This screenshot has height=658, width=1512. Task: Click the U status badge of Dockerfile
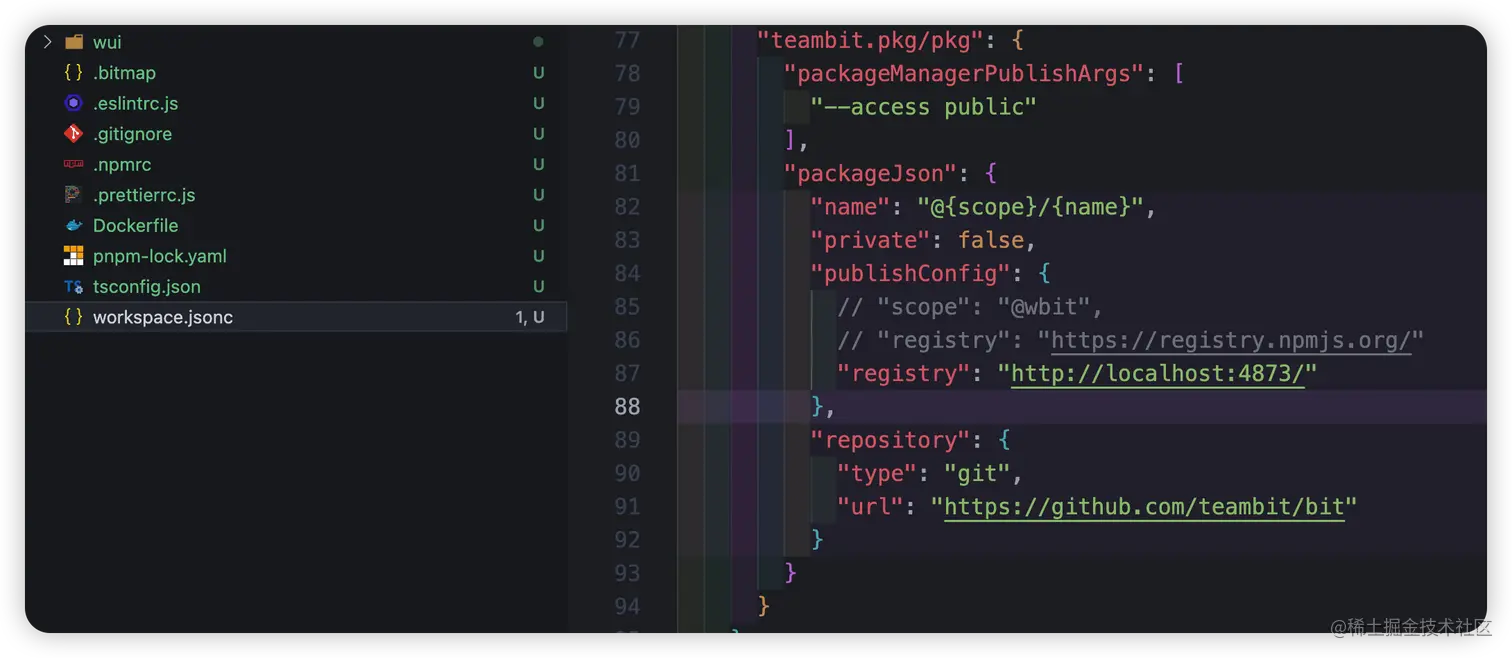(x=538, y=226)
